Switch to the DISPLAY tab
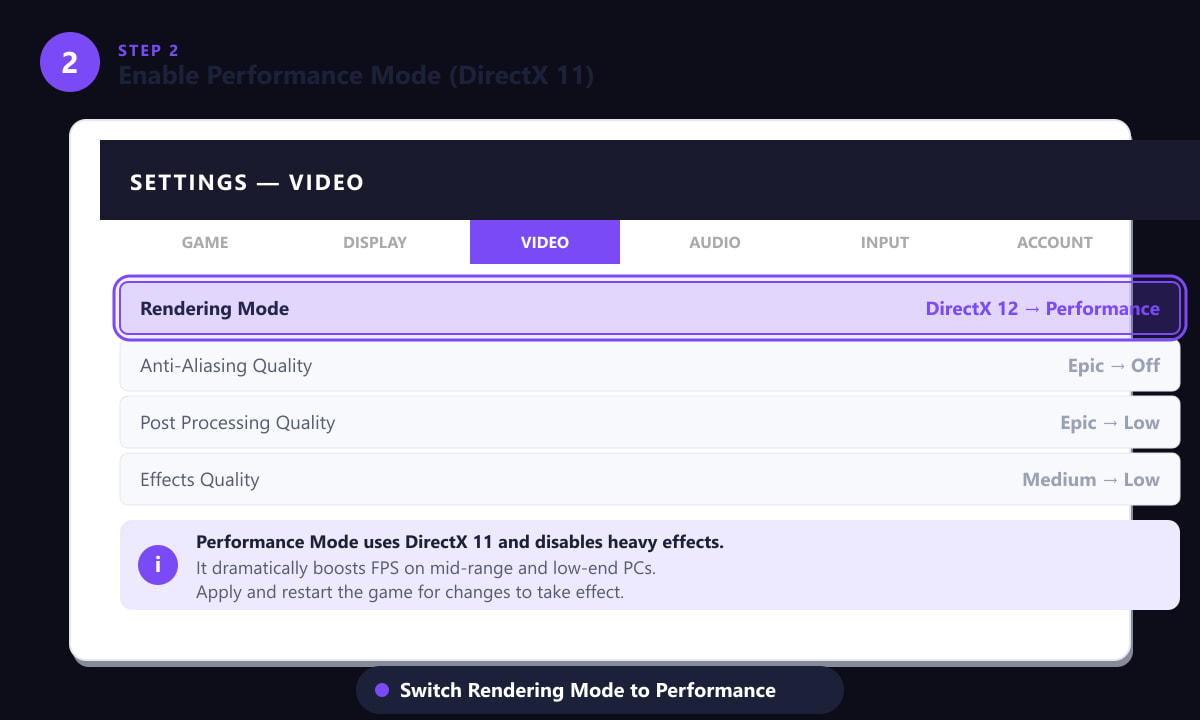 pos(375,242)
